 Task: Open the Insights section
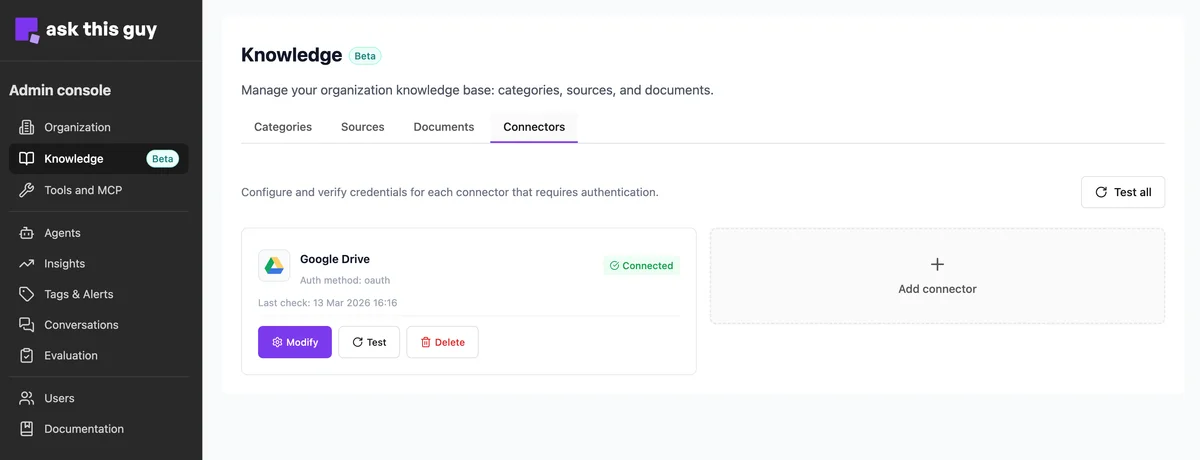click(x=99, y=264)
